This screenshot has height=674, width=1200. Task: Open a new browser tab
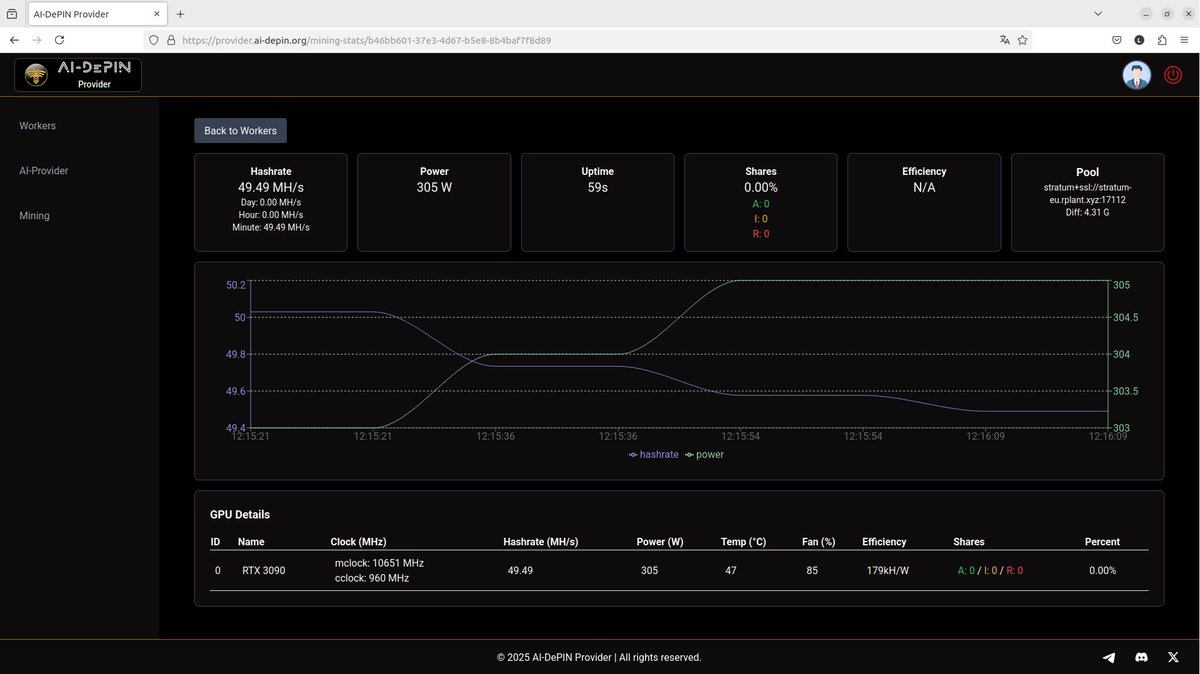(x=180, y=14)
